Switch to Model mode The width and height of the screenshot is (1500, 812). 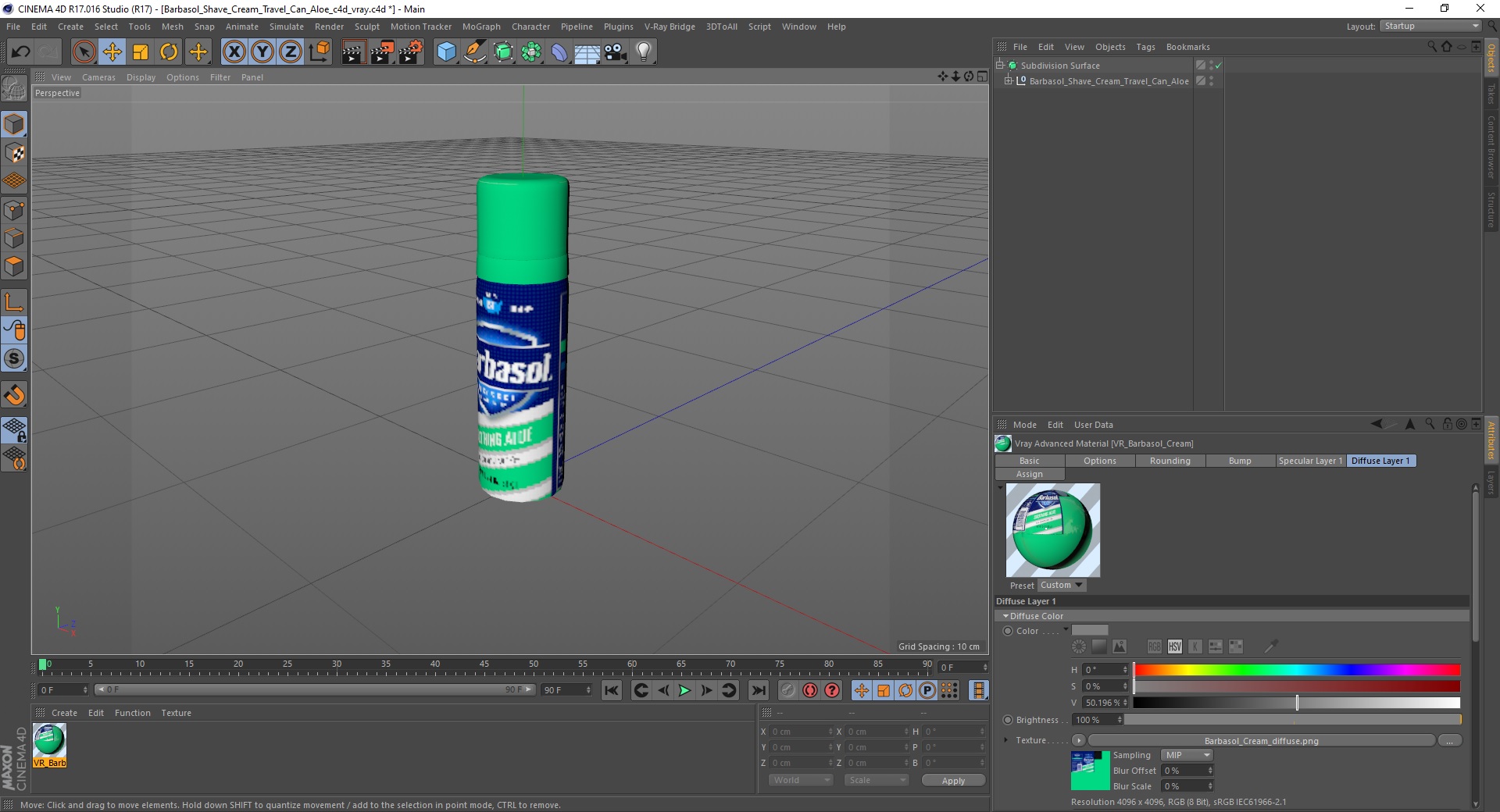pos(14,124)
